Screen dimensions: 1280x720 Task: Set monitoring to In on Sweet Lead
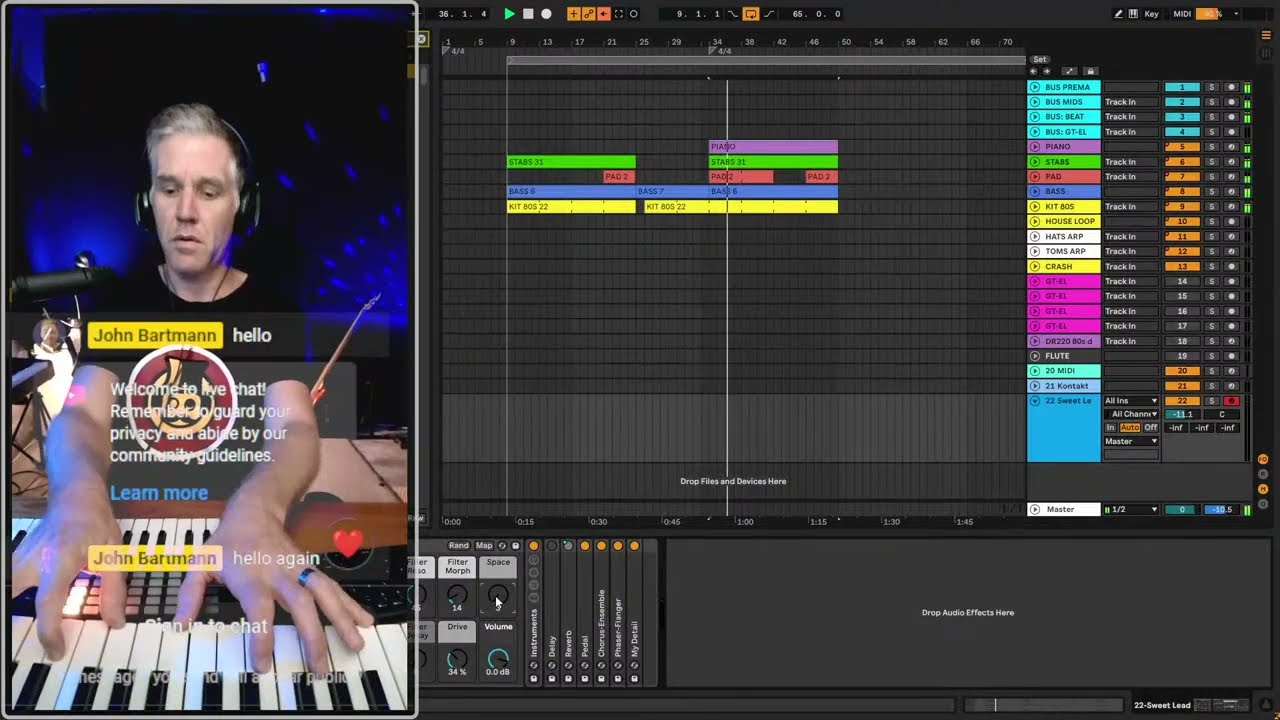1110,428
